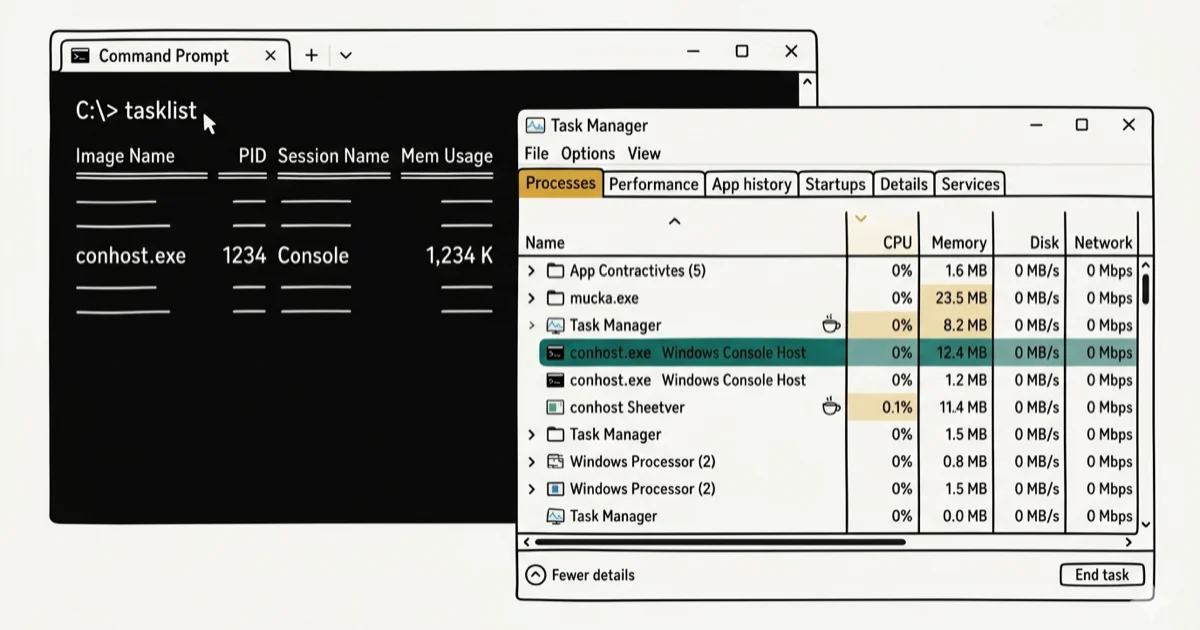Expand the first Task Manager process row
The image size is (1200, 630).
tap(531, 325)
